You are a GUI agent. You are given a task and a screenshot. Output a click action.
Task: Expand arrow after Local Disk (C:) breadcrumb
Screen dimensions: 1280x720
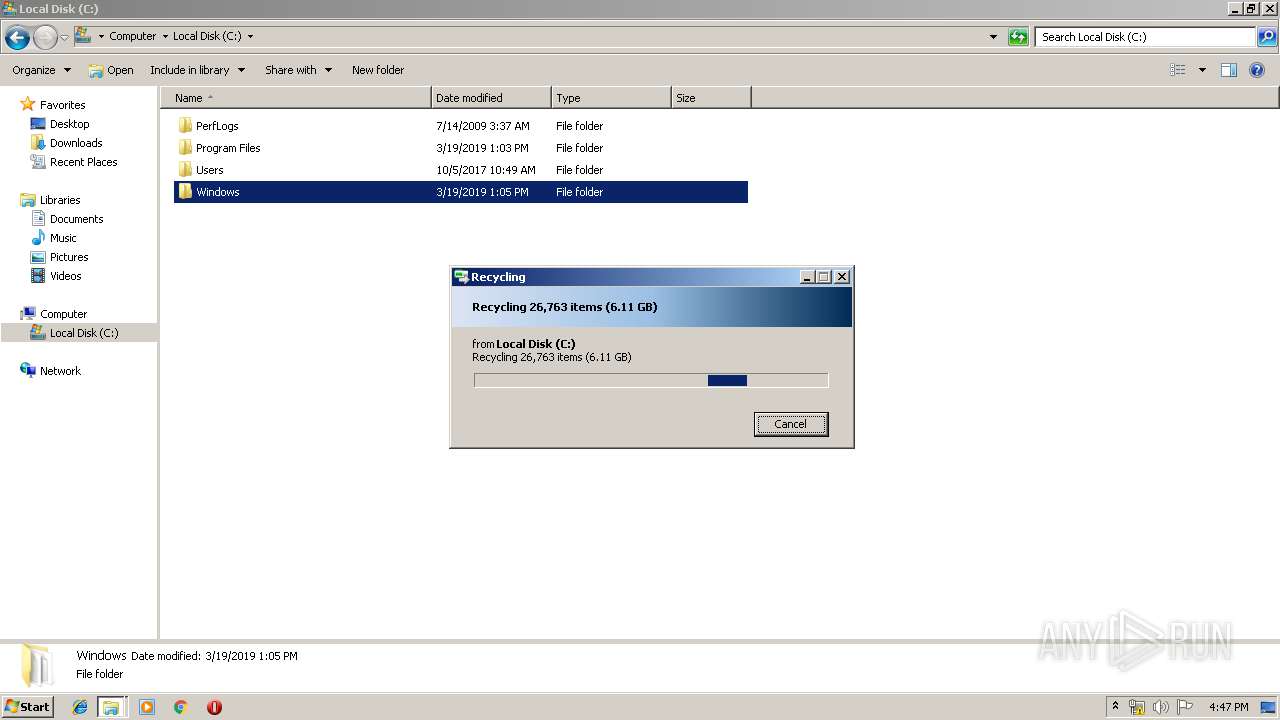(250, 36)
